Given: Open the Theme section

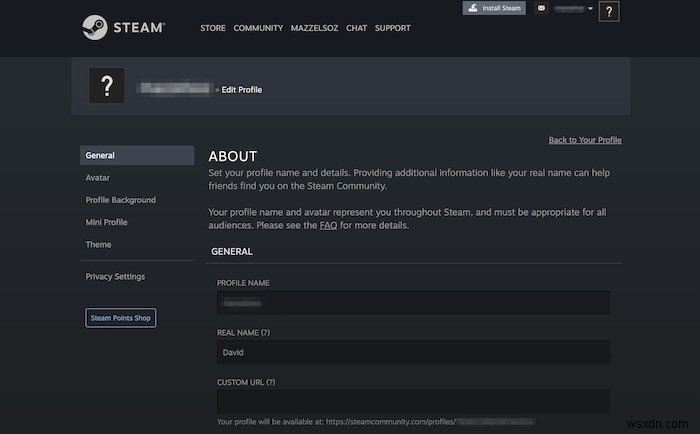Looking at the screenshot, I should [99, 244].
